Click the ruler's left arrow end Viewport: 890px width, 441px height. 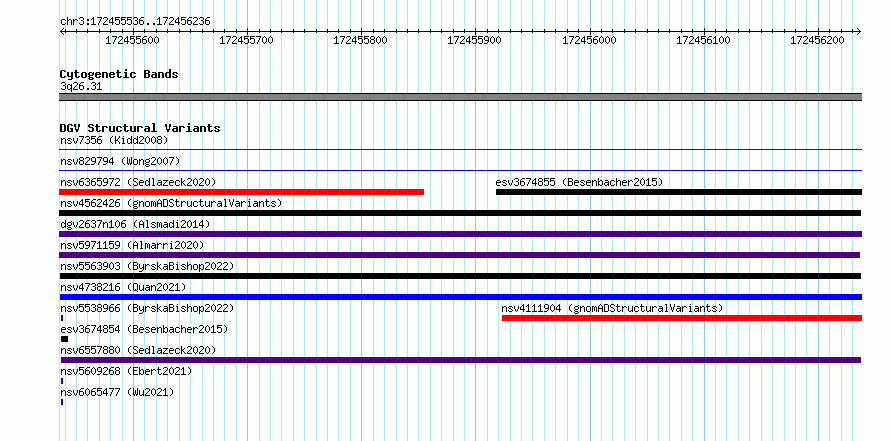click(62, 31)
